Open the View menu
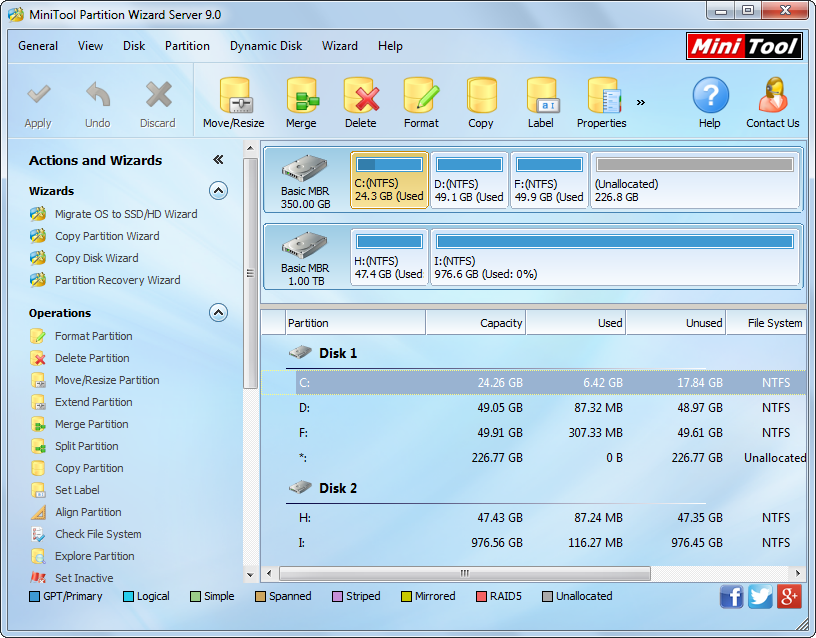 91,46
